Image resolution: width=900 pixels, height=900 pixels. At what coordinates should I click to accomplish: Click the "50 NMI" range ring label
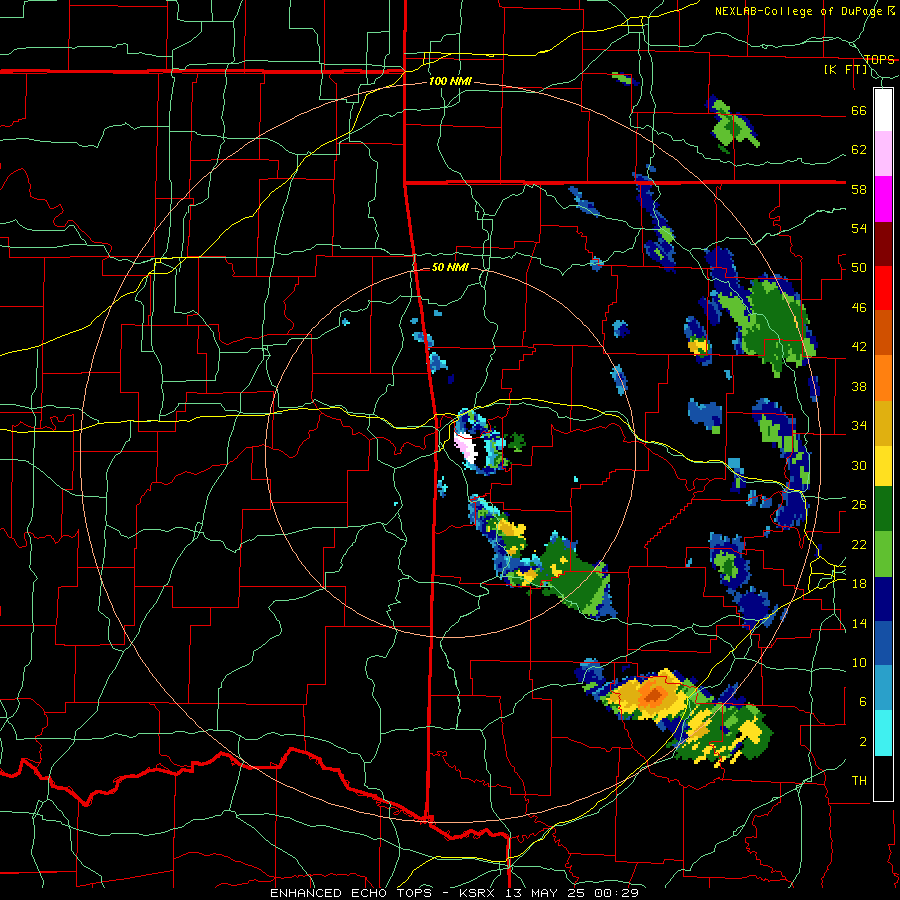[x=450, y=267]
